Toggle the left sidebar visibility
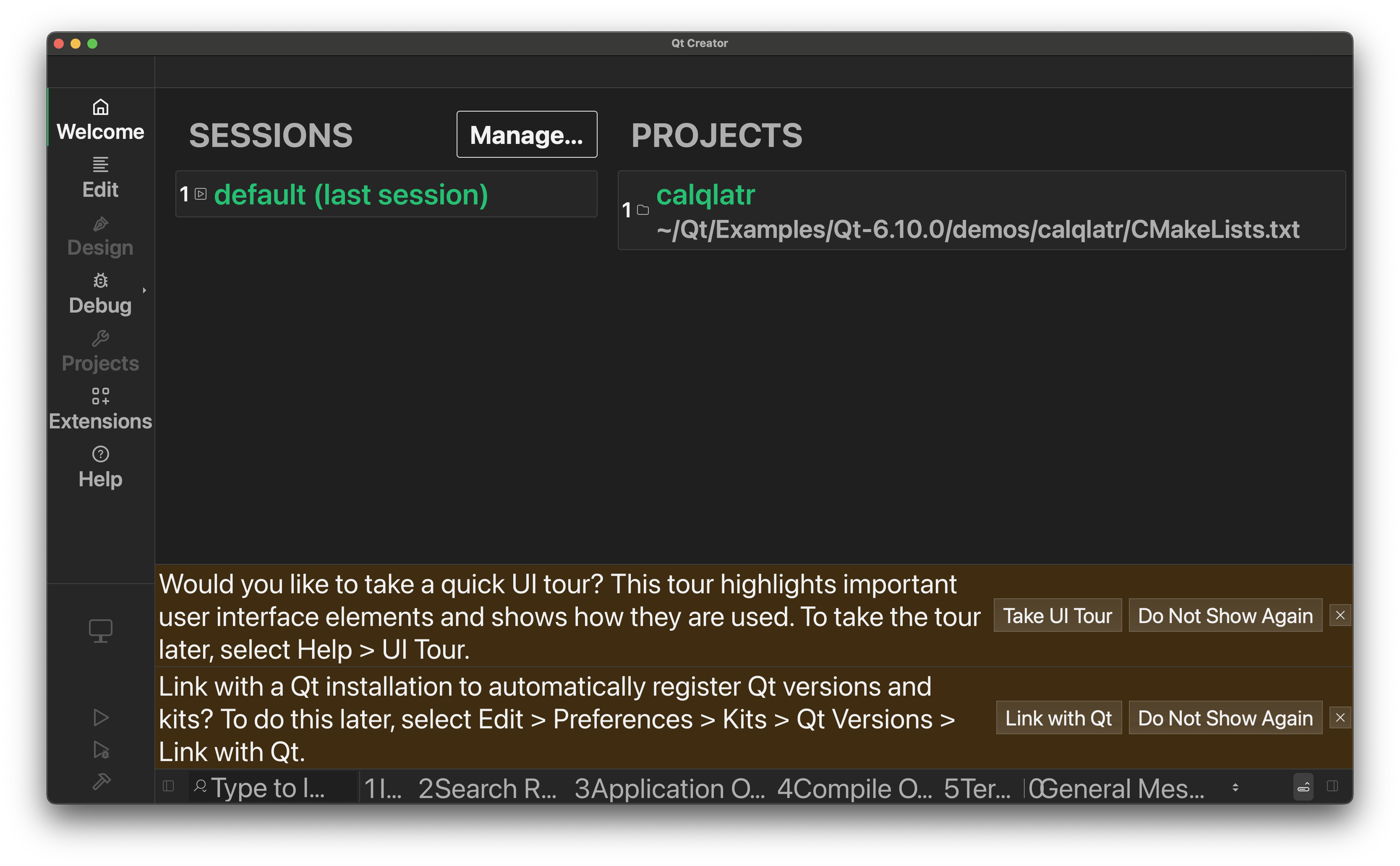This screenshot has height=866, width=1400. pos(168,786)
